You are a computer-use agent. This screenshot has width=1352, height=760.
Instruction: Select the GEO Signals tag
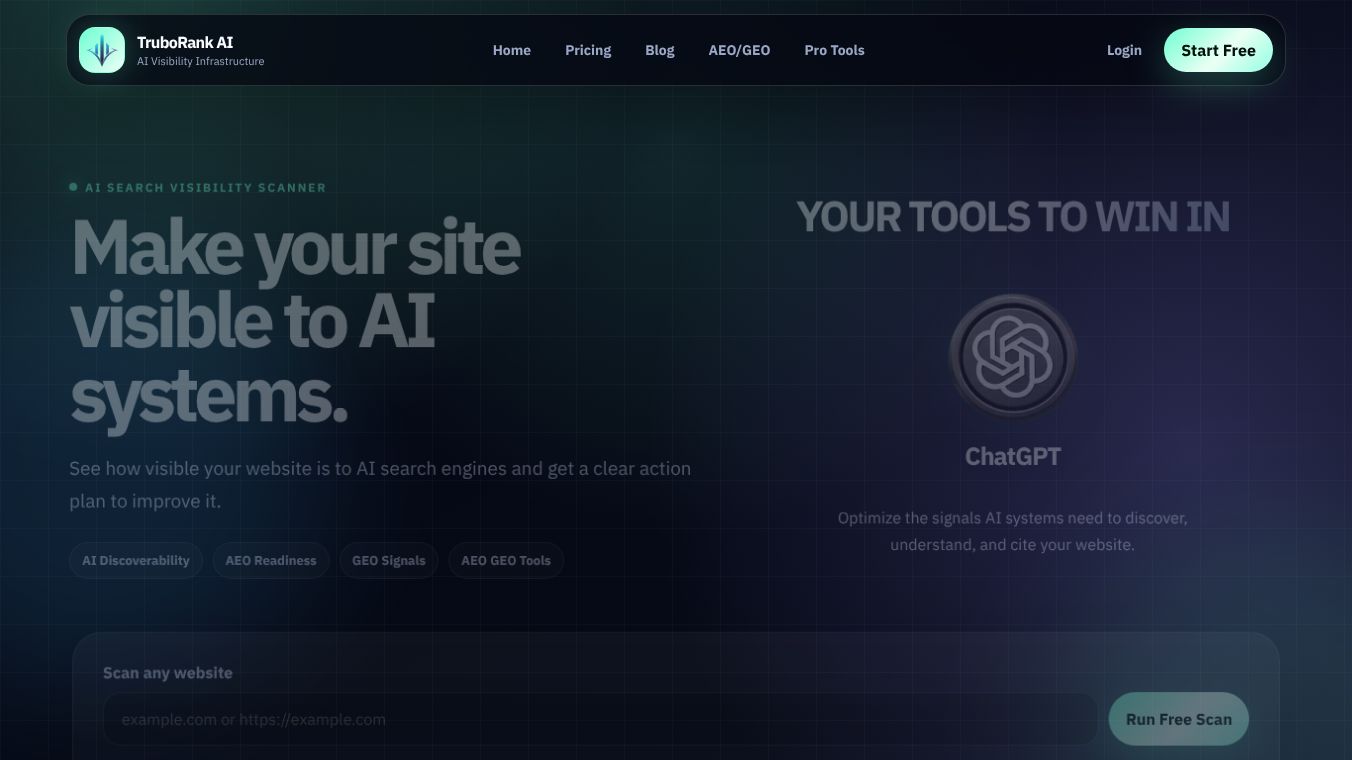click(x=389, y=560)
